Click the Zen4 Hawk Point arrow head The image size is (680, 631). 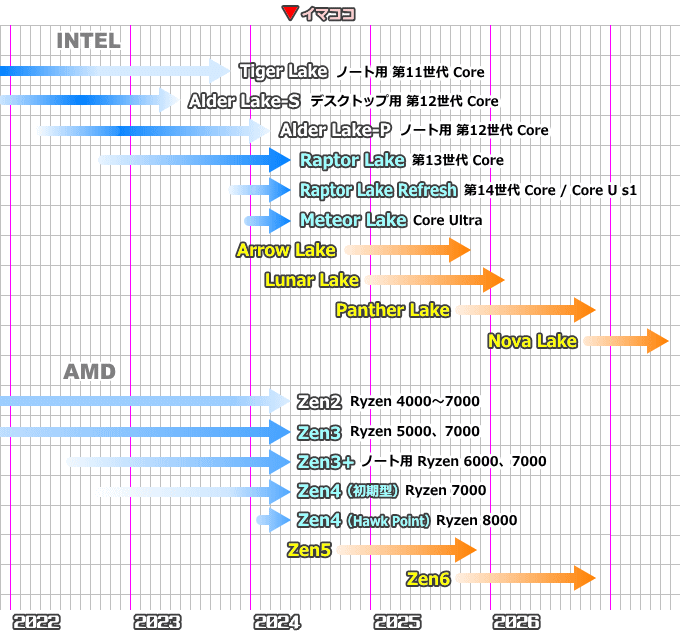click(280, 520)
